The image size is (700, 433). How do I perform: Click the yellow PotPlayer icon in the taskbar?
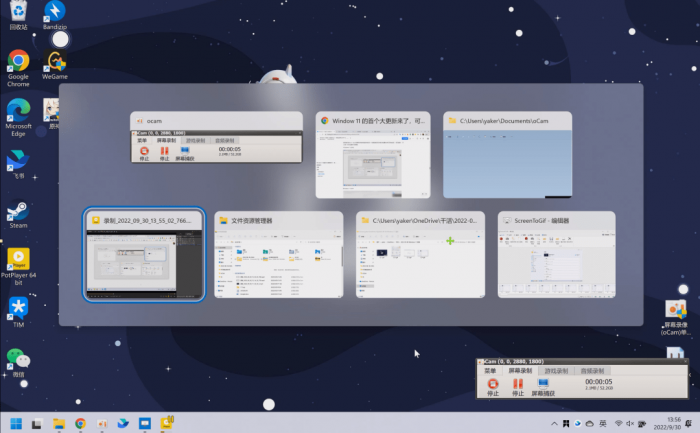click(167, 423)
